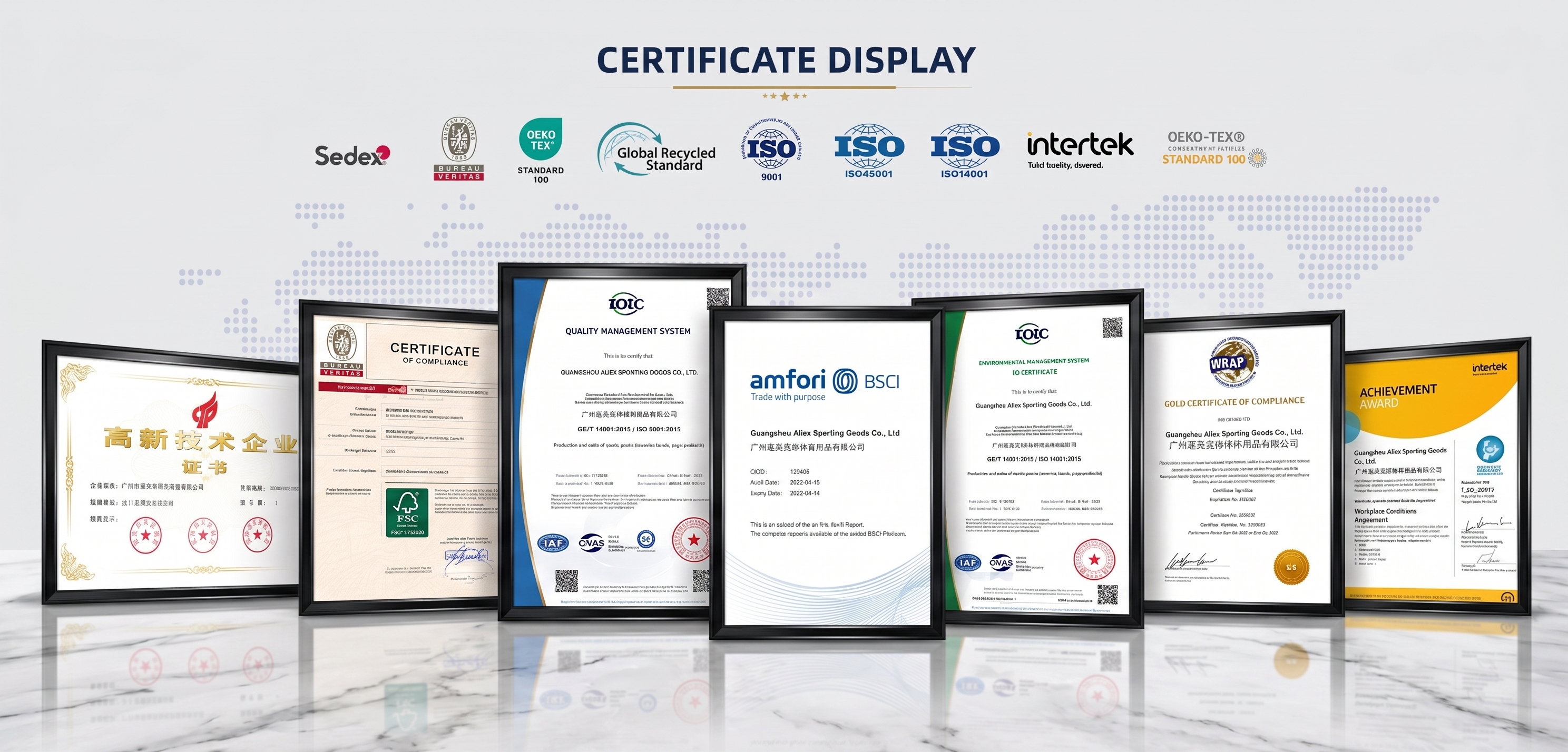Click the IOIC logo on the Quality Management certificate

[626, 303]
